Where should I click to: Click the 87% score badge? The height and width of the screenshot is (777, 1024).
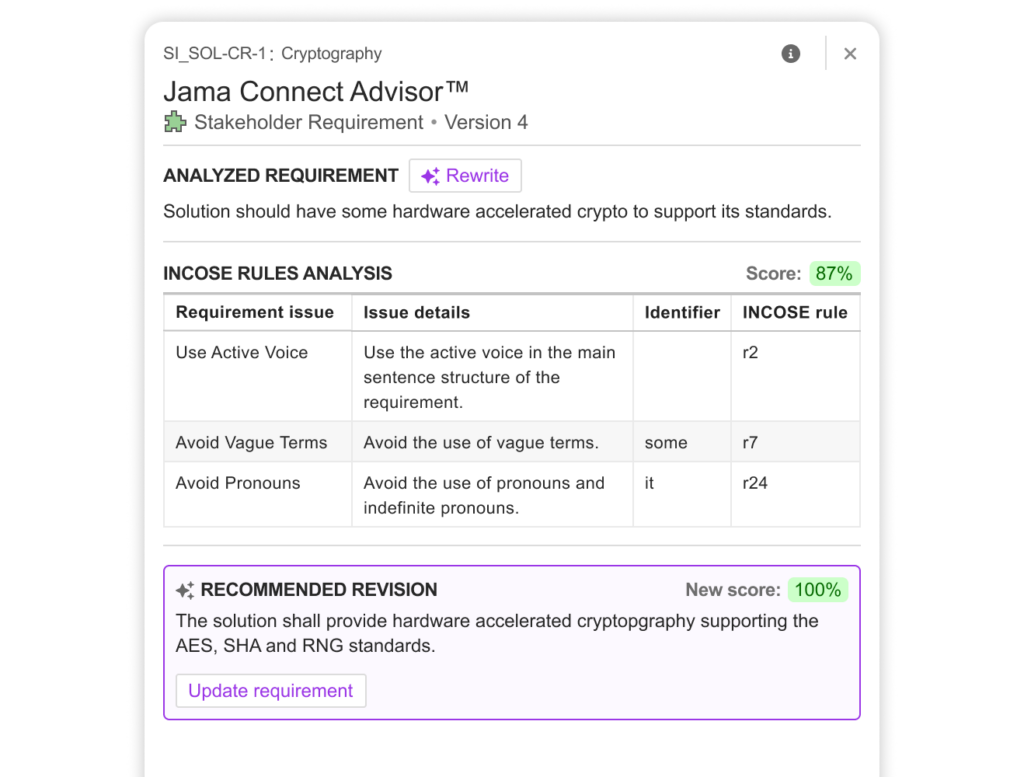pos(834,274)
